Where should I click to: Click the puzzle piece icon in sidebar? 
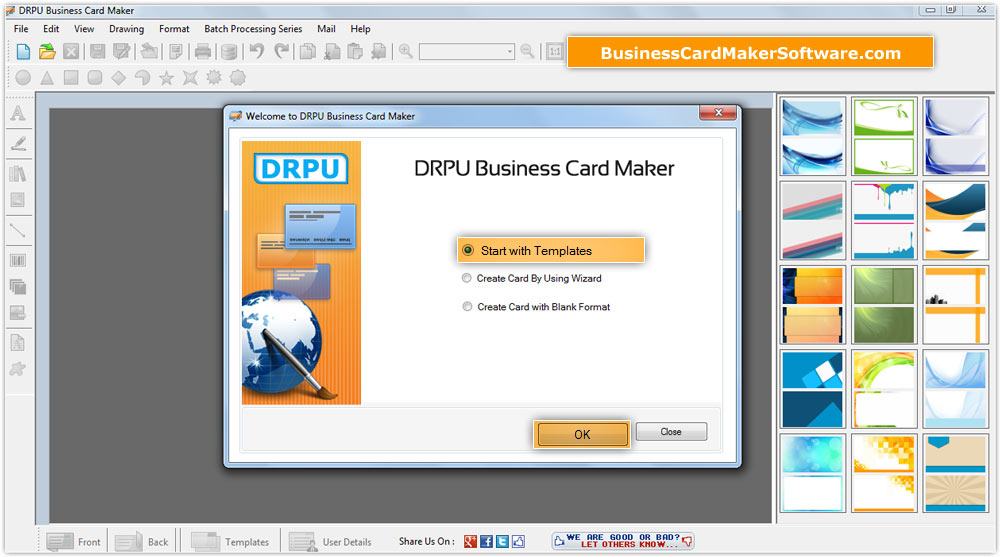(18, 369)
